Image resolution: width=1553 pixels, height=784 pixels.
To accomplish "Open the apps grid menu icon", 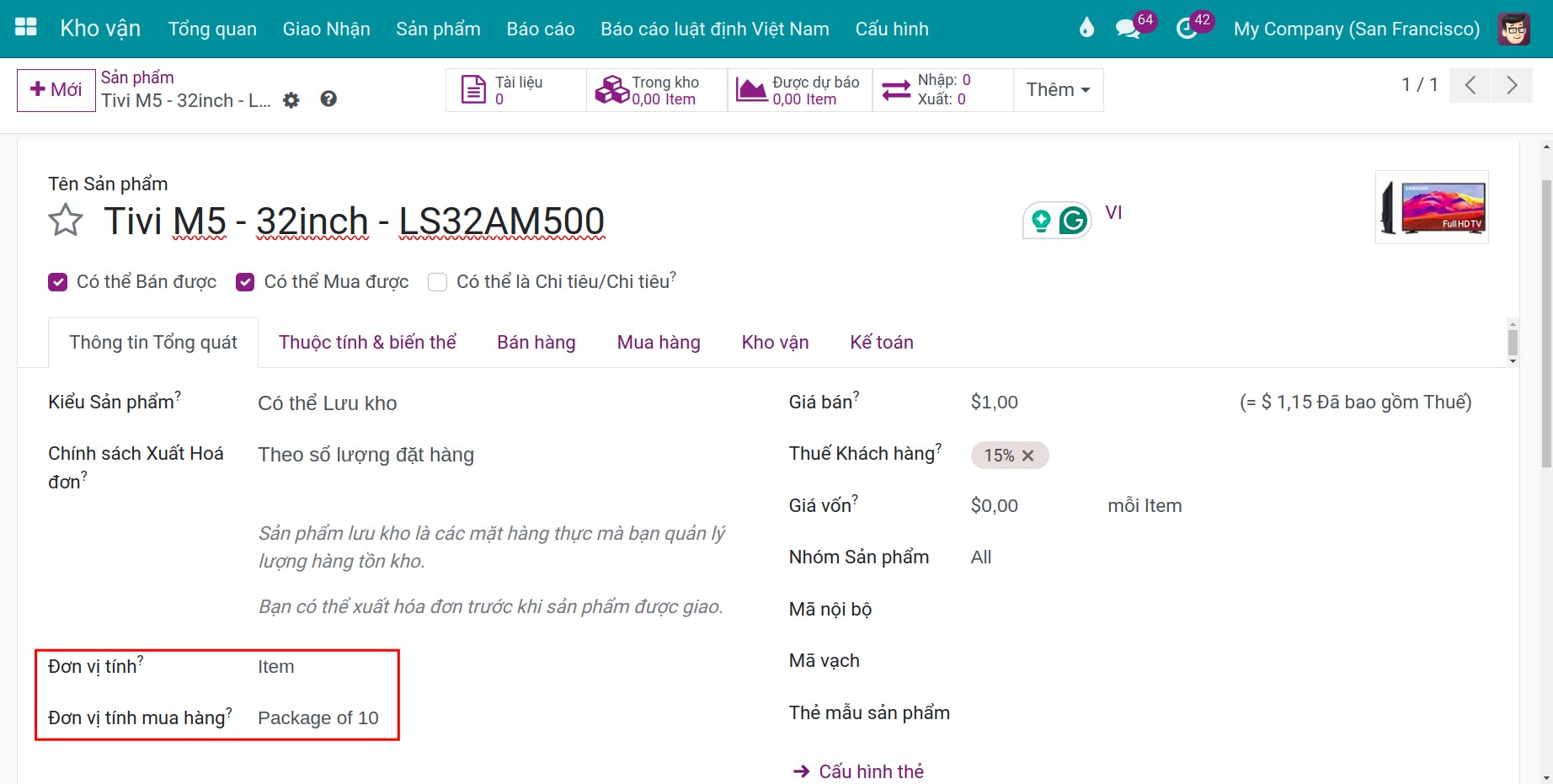I will coord(26,28).
